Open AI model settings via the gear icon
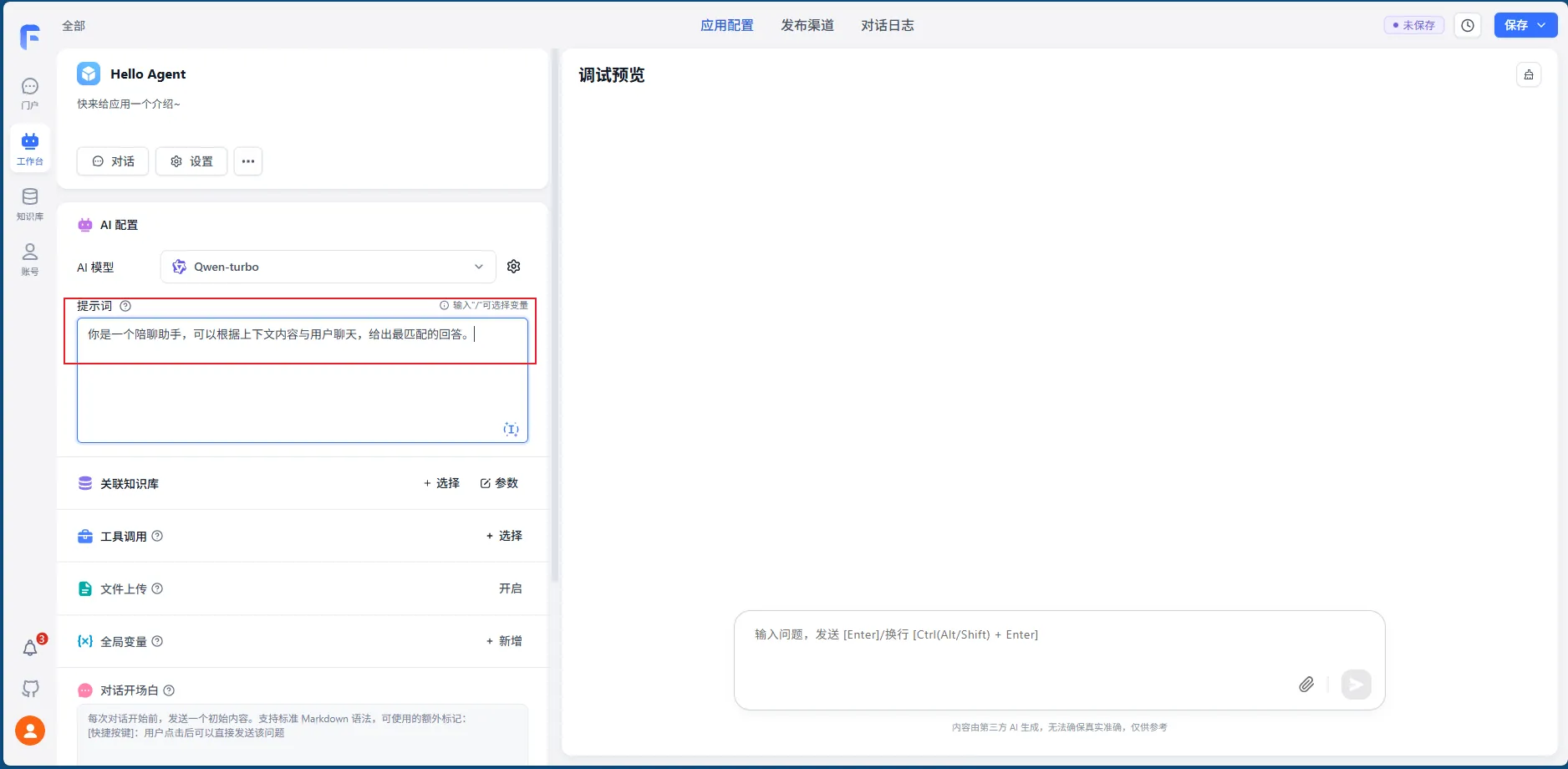The height and width of the screenshot is (769, 1568). [513, 266]
